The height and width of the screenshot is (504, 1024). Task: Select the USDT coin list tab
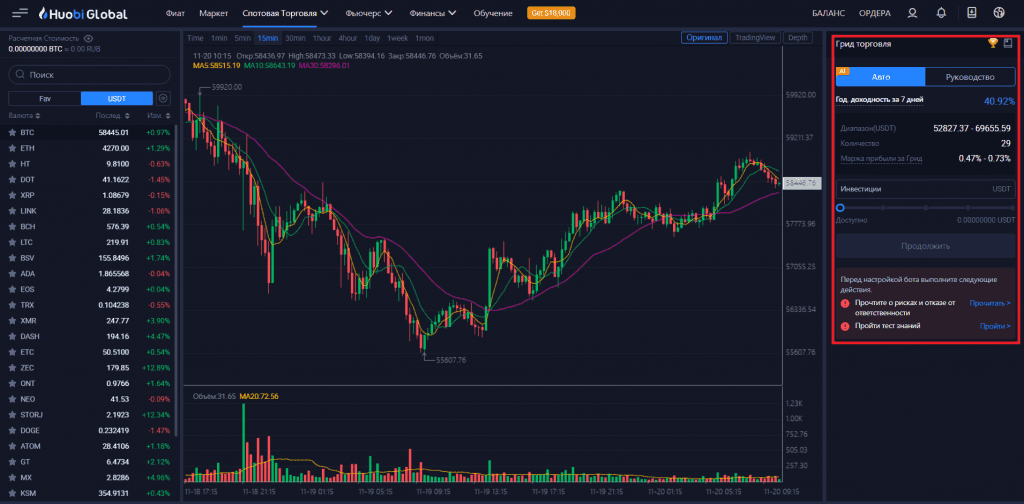point(117,99)
